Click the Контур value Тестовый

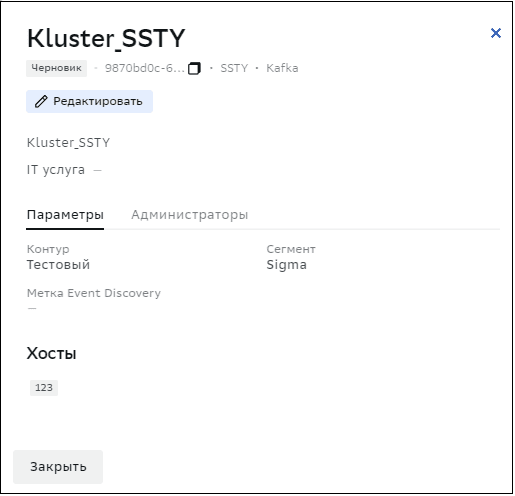(58, 265)
